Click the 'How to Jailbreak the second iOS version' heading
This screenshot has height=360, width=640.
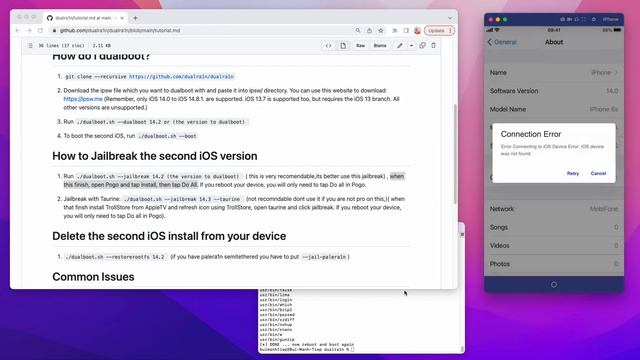point(155,156)
